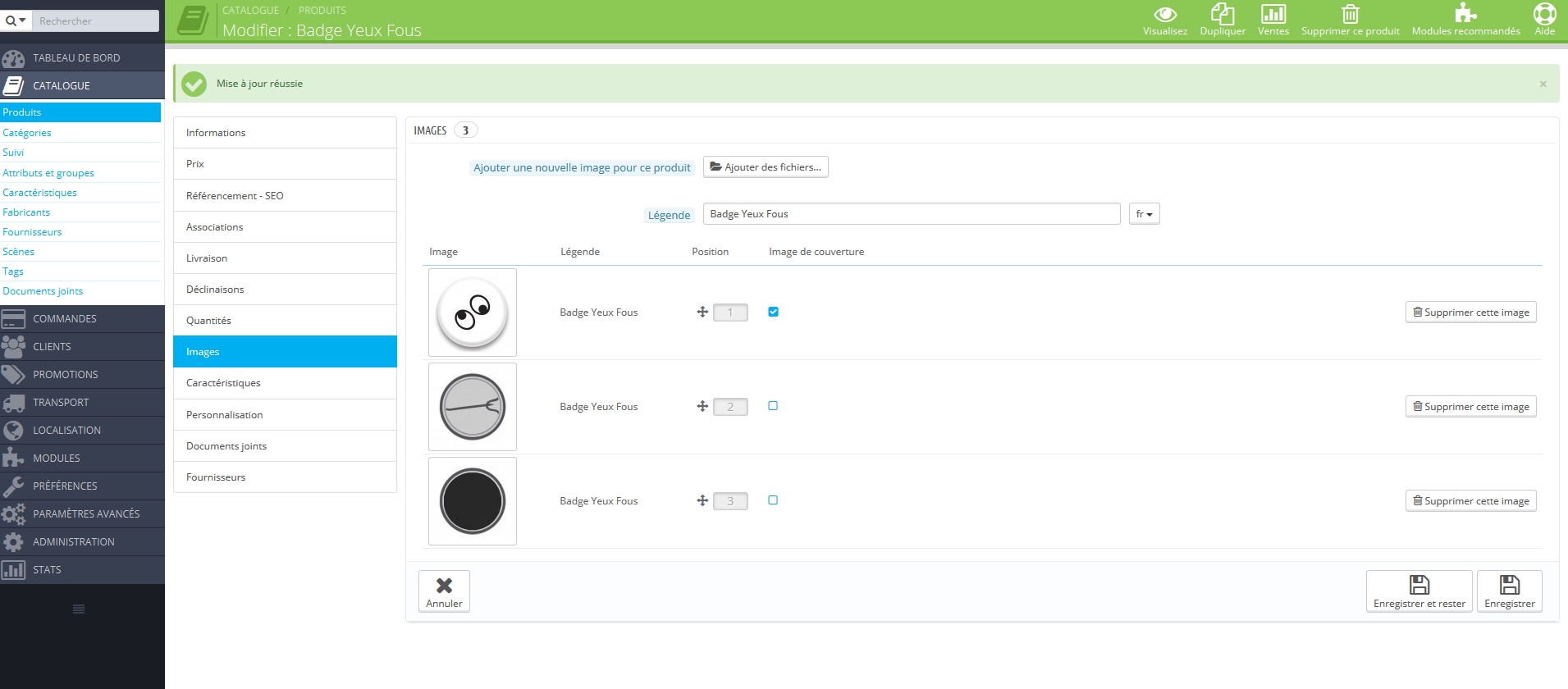This screenshot has height=689, width=1568.
Task: Click the Supprimer ce produit trash icon
Action: click(1351, 13)
